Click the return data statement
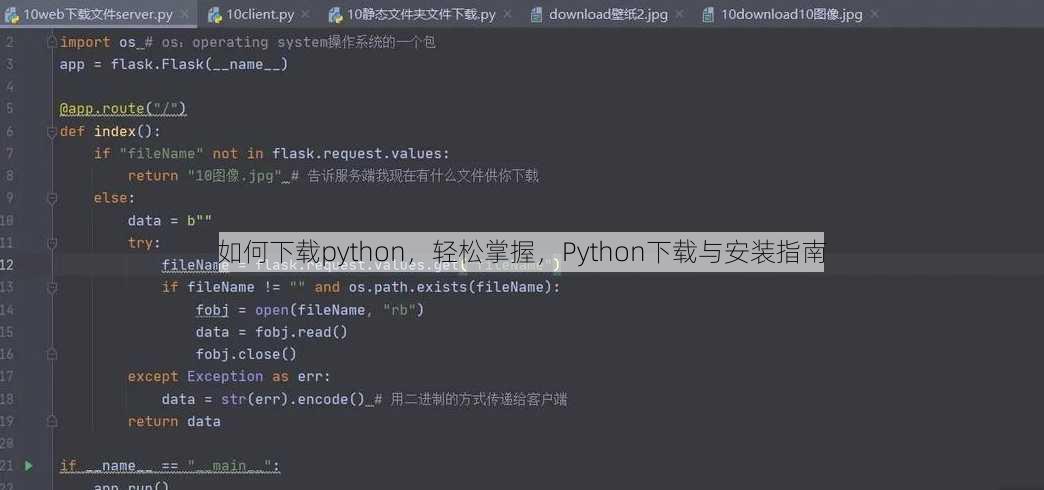This screenshot has height=490, width=1044. click(174, 421)
